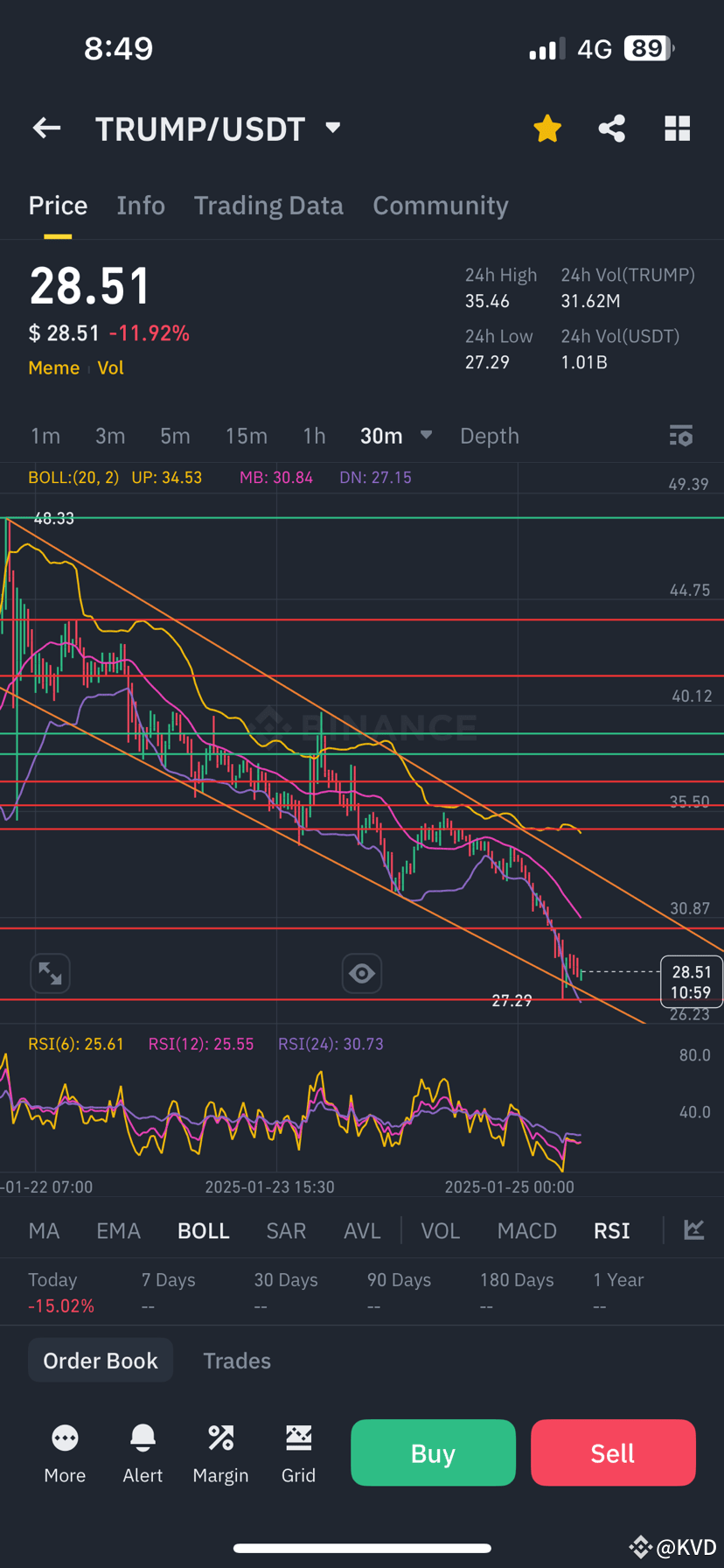Tap the RSI(6): 25.61 label
This screenshot has width=724, height=1568.
click(x=76, y=1044)
